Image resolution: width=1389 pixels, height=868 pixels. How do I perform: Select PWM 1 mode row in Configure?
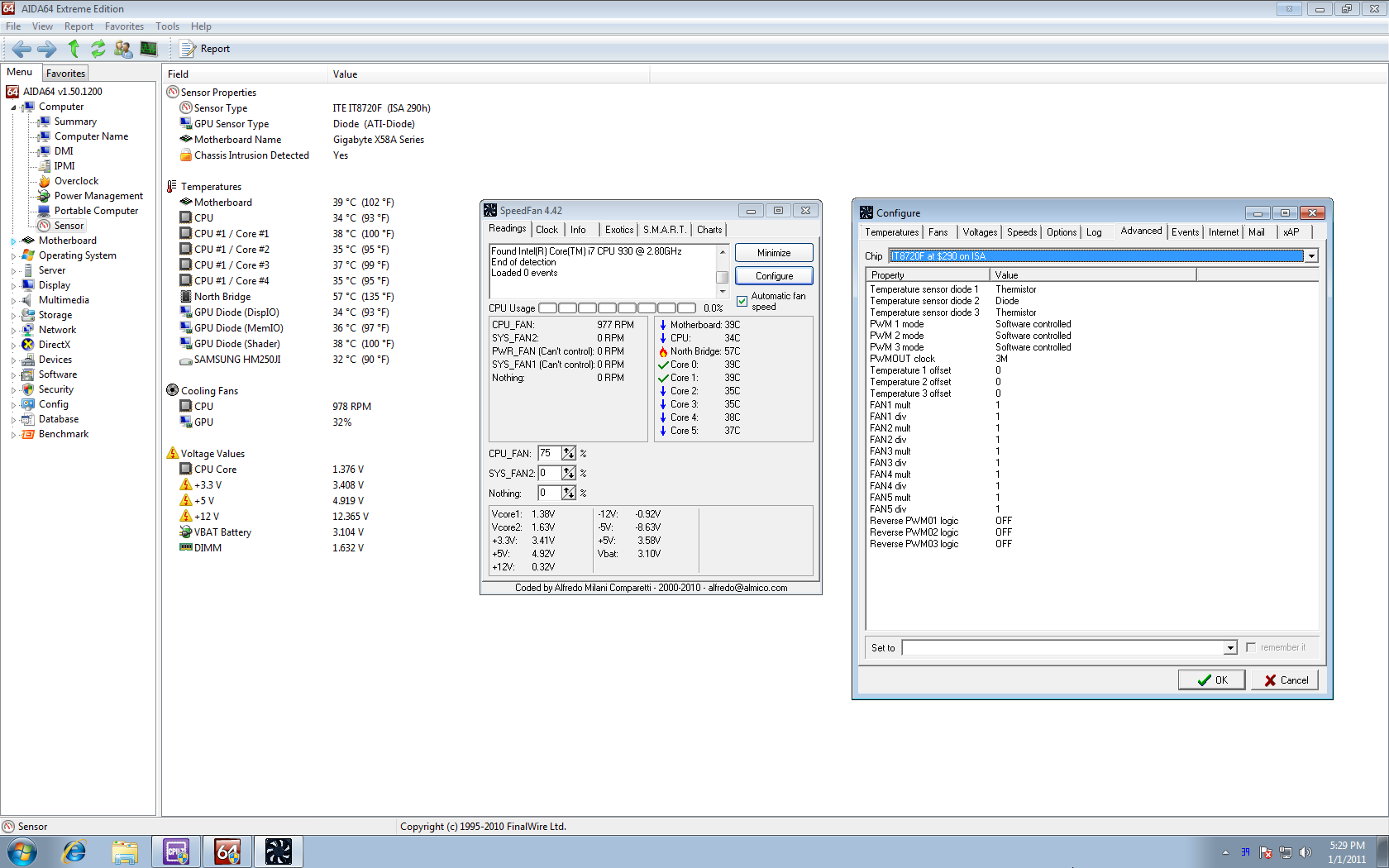1091,324
